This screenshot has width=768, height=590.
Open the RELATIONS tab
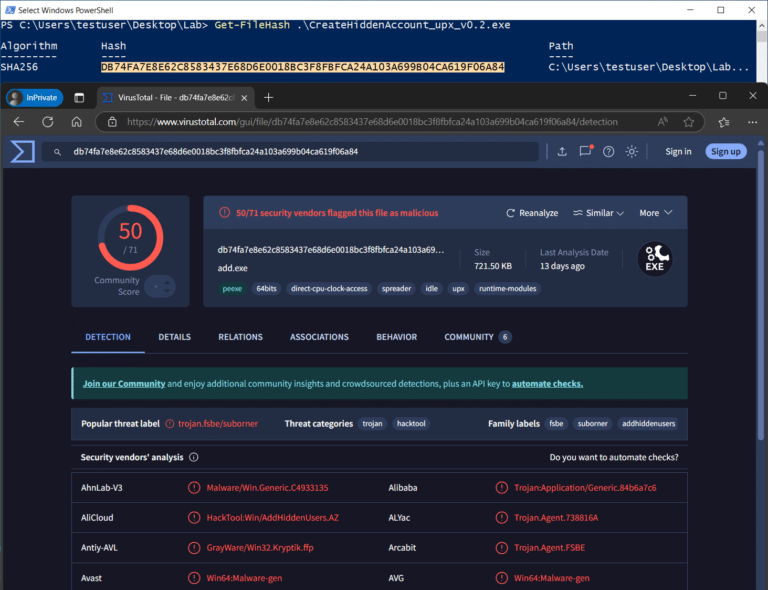(x=240, y=337)
